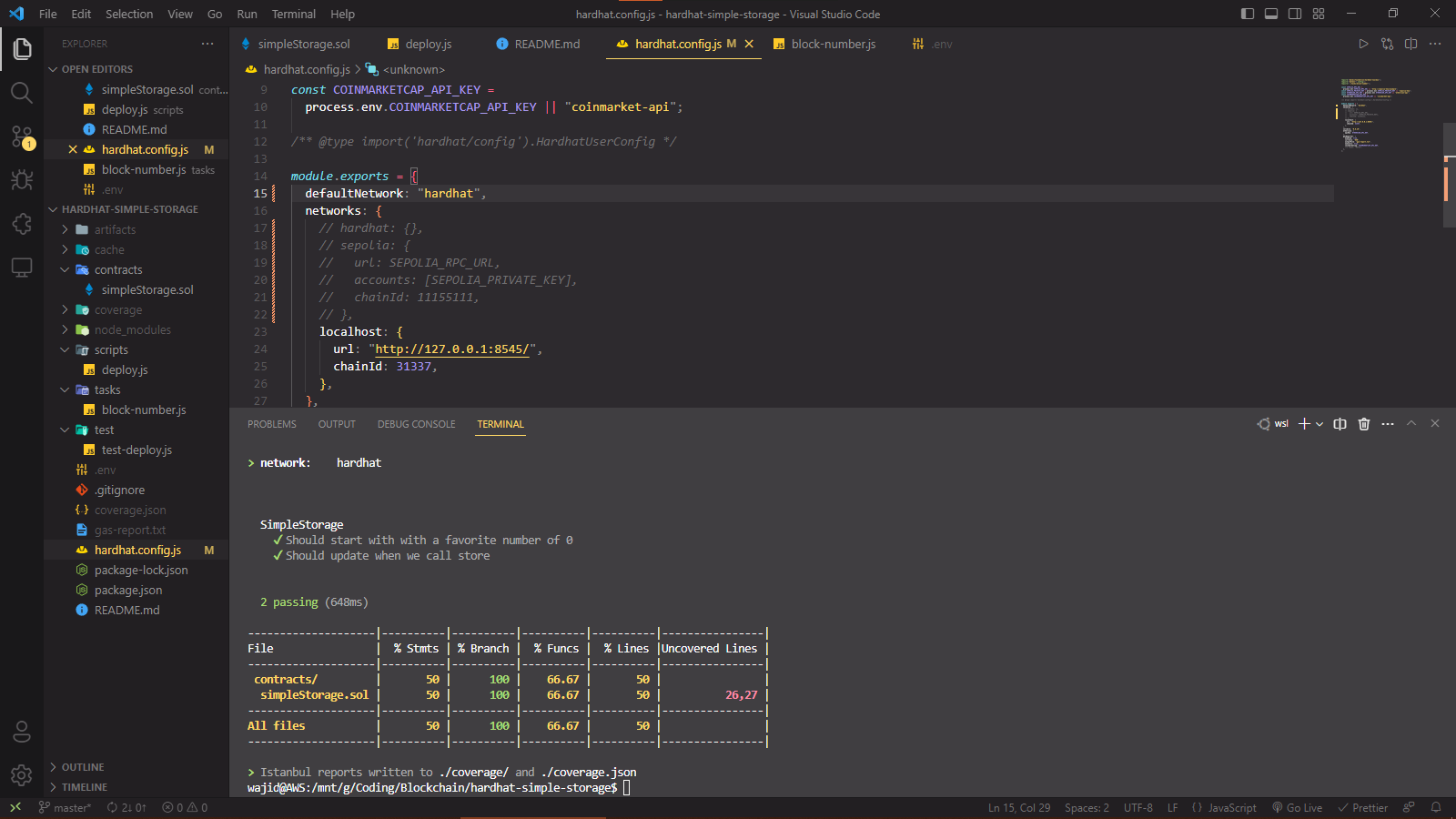Open the Debug Console panel tab
Image resolution: width=1456 pixels, height=819 pixels.
[417, 424]
